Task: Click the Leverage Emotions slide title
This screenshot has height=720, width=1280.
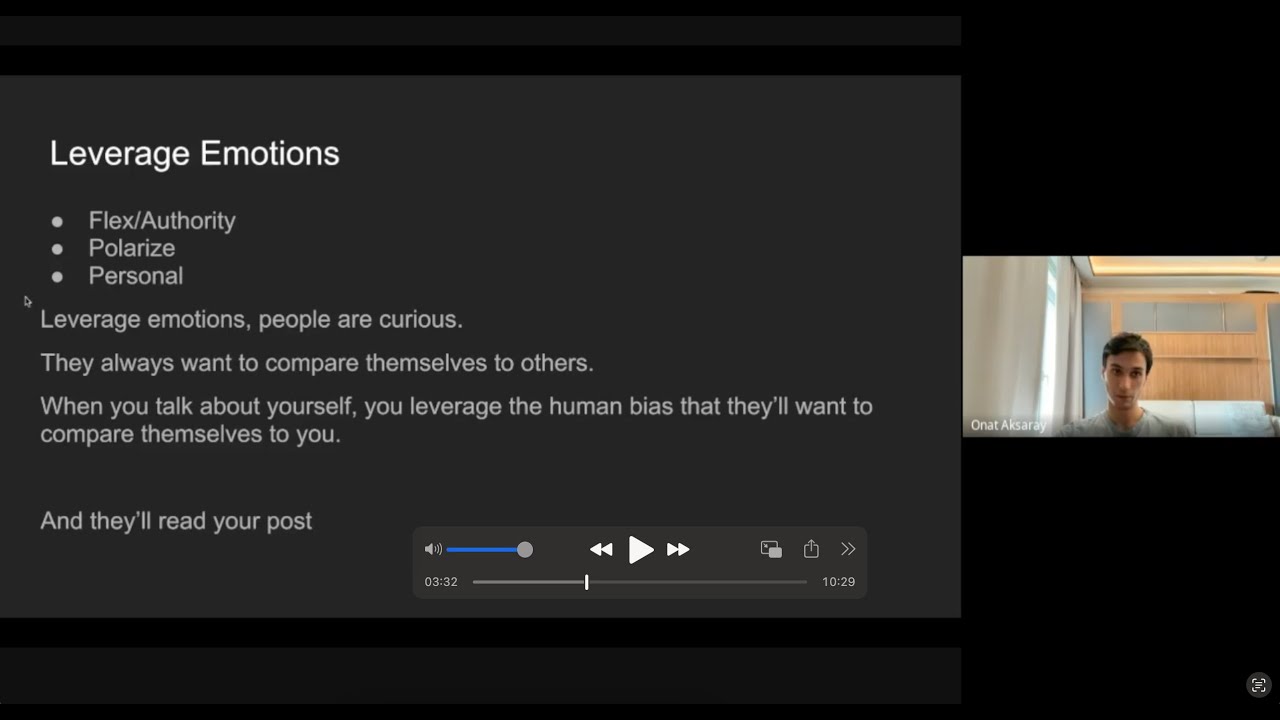Action: (x=195, y=153)
